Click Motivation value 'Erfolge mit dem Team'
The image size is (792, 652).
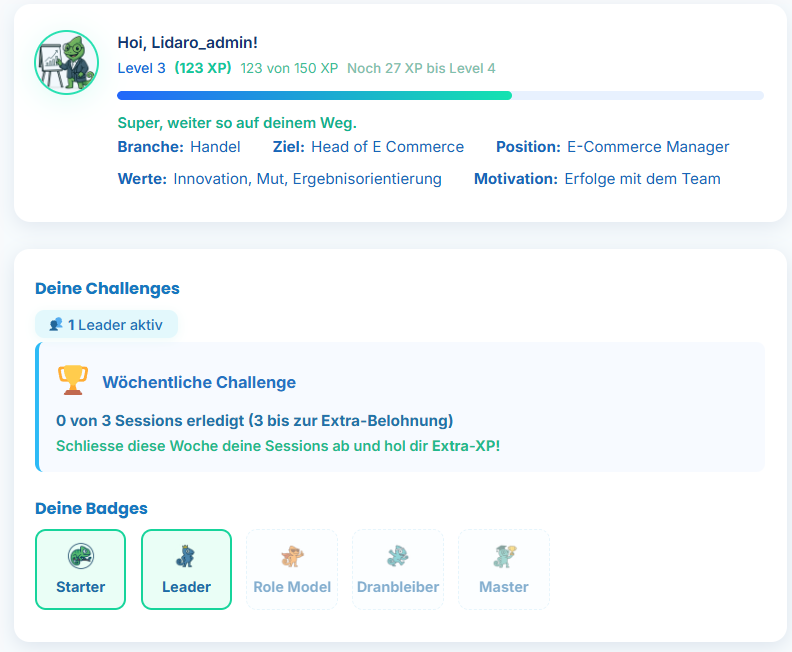[642, 179]
